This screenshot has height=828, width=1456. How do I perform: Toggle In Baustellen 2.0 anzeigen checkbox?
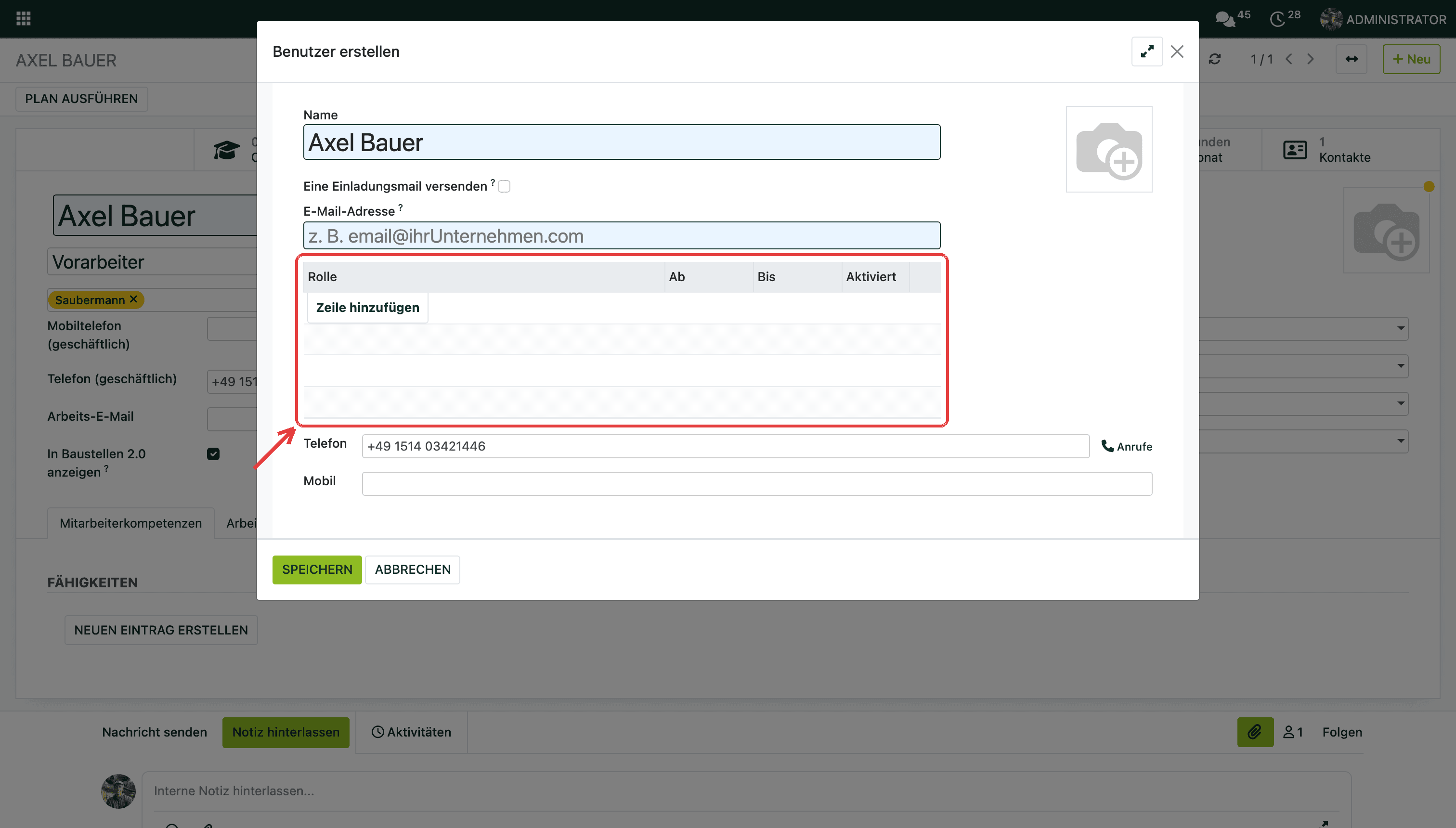[x=213, y=454]
